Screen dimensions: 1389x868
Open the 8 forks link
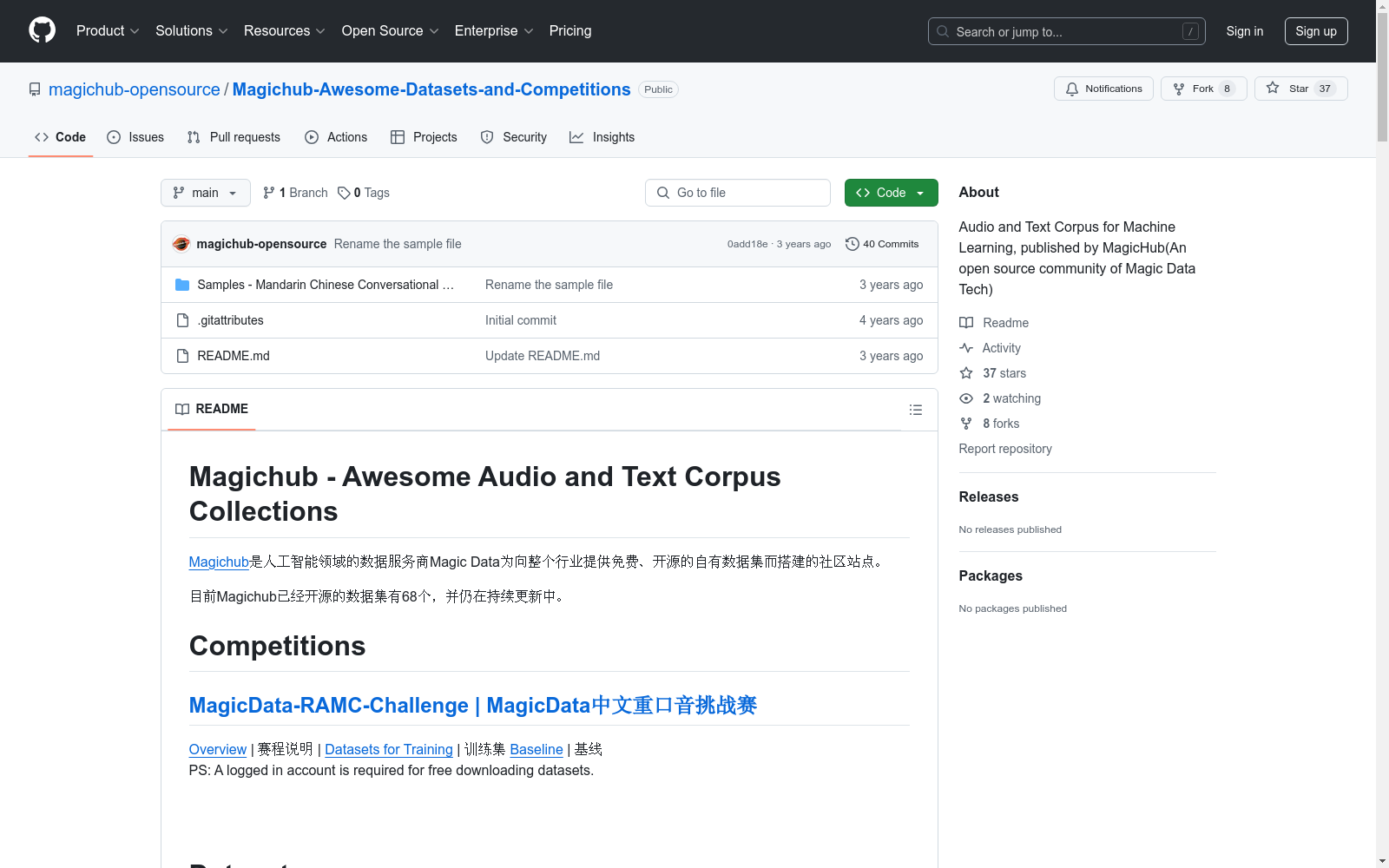click(x=990, y=424)
